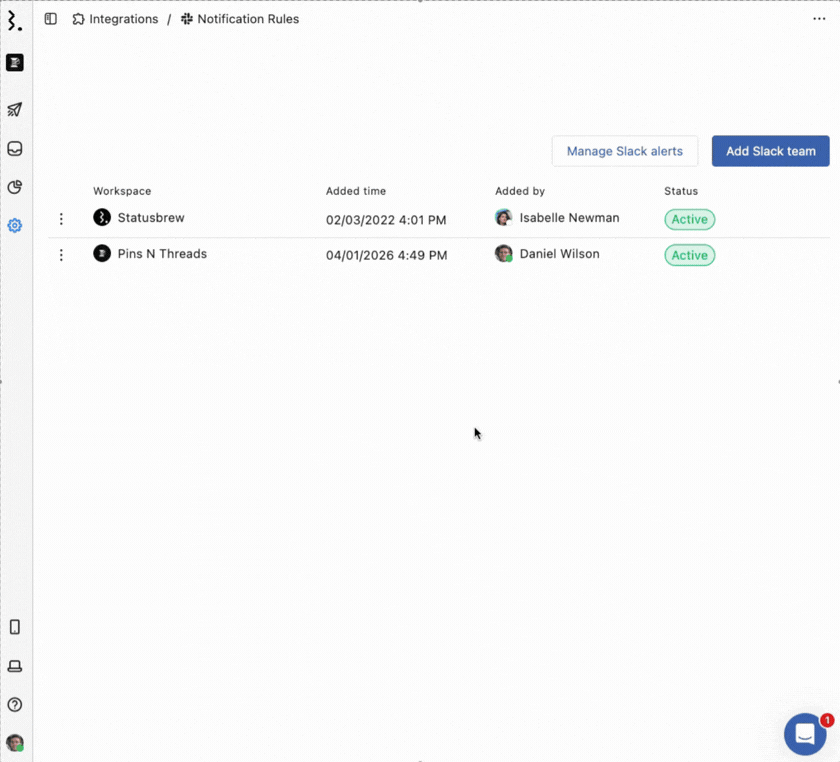Open the kebab menu for Statusbrew workspace
This screenshot has height=762, width=840.
(61, 218)
